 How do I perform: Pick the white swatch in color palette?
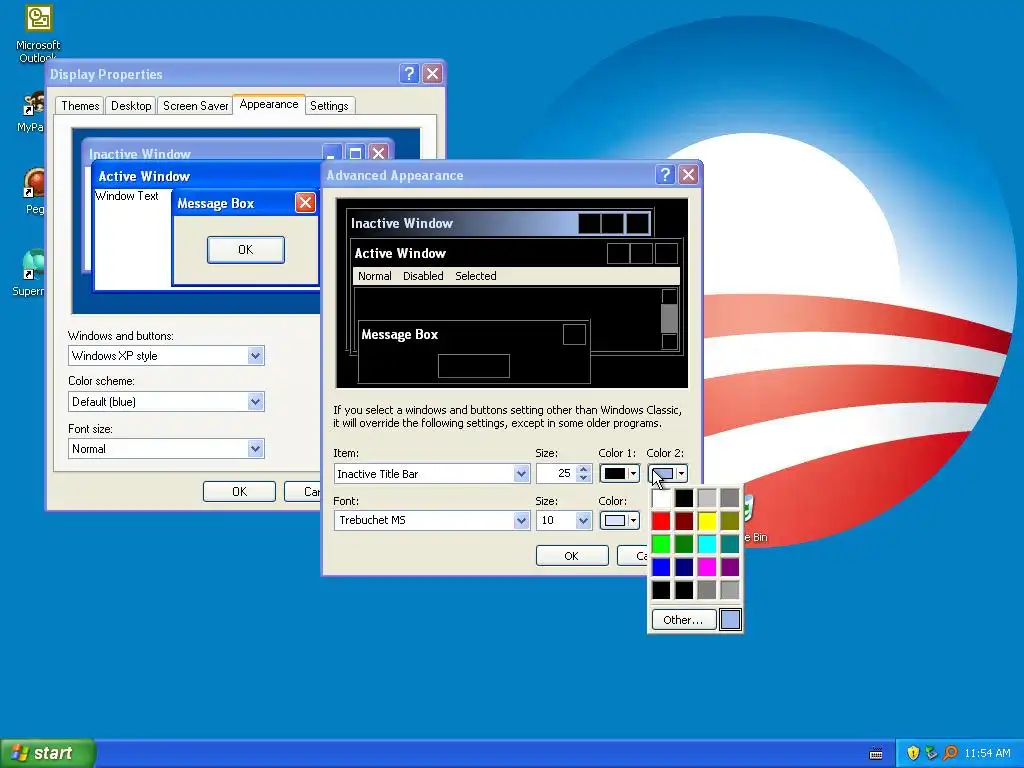661,498
